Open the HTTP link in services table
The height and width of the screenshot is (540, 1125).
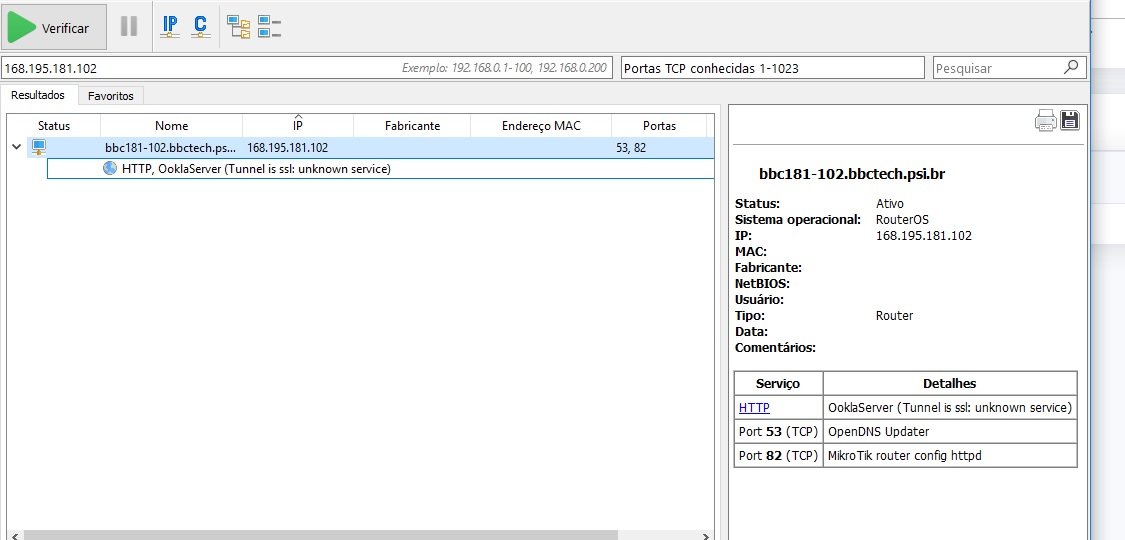(754, 407)
